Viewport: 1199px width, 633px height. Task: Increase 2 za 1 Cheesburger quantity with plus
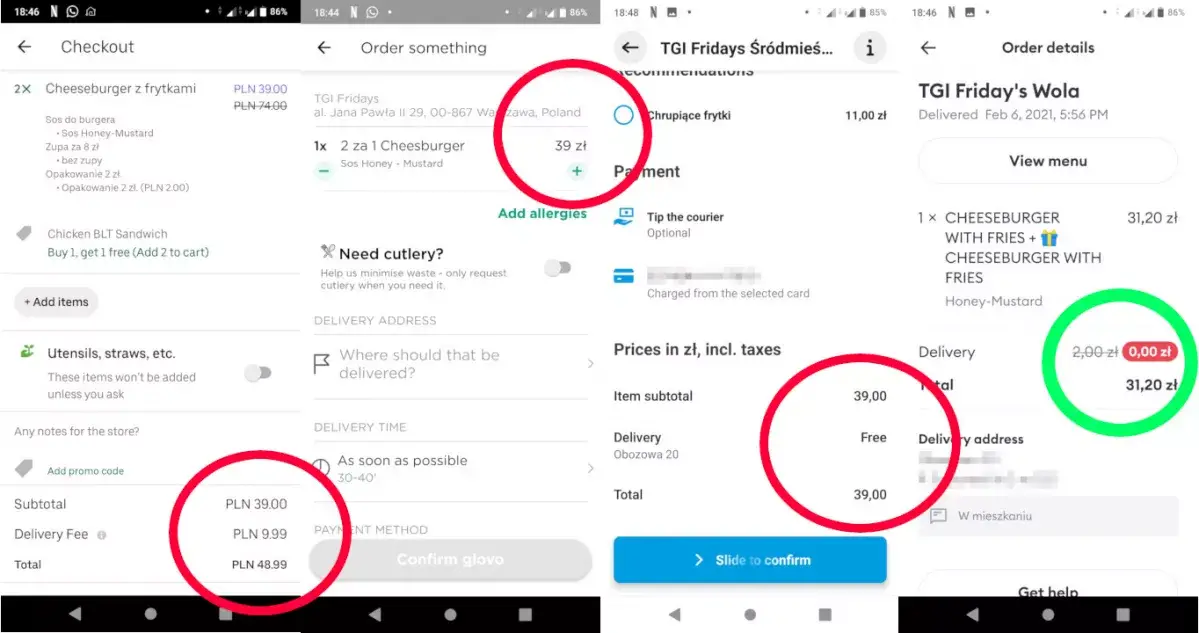pos(577,170)
